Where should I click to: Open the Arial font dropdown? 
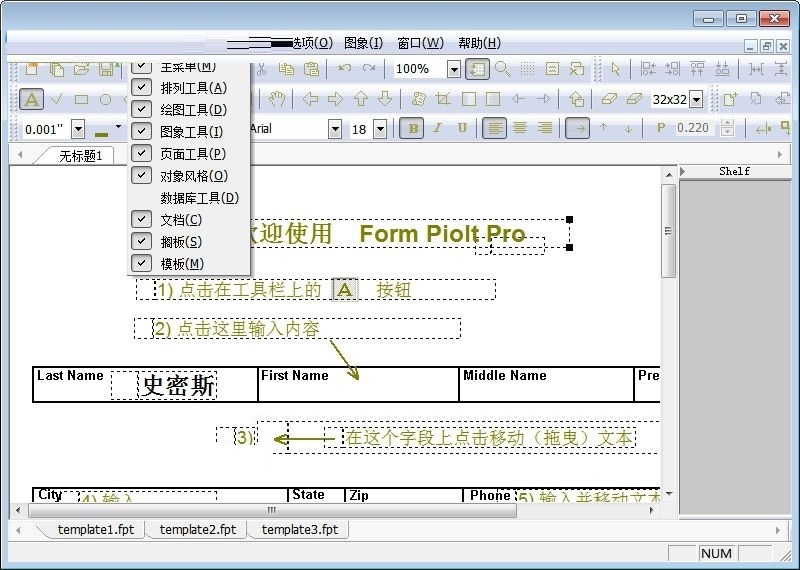(335, 129)
